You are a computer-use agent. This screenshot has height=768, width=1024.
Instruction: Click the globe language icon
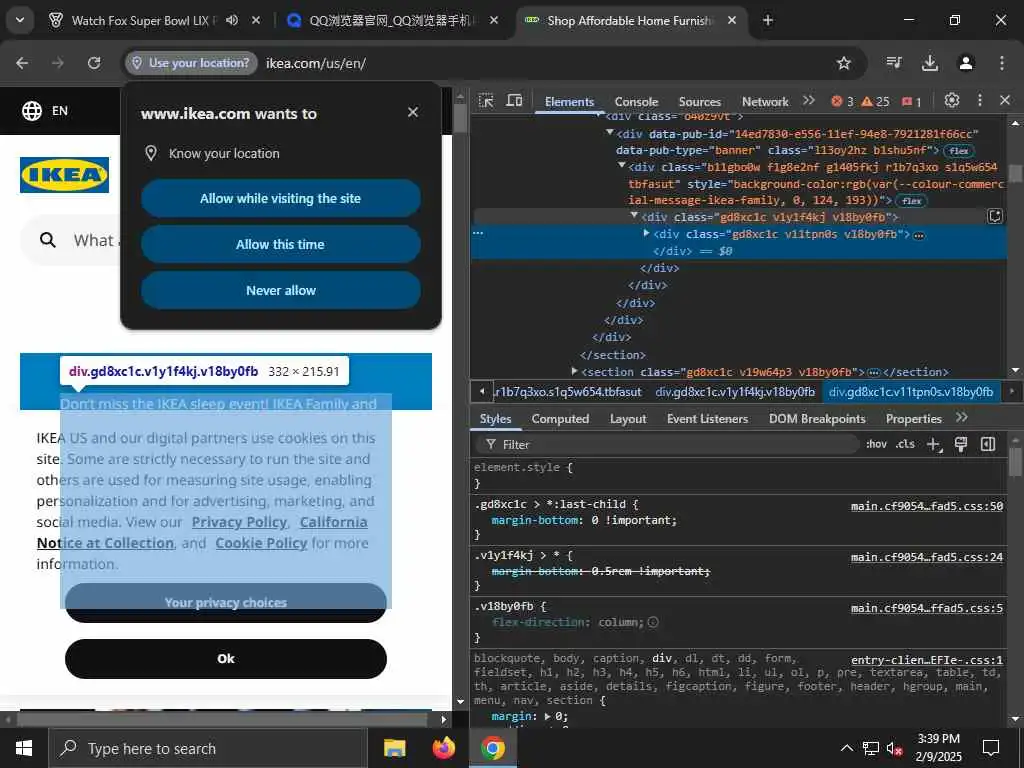[x=31, y=110]
